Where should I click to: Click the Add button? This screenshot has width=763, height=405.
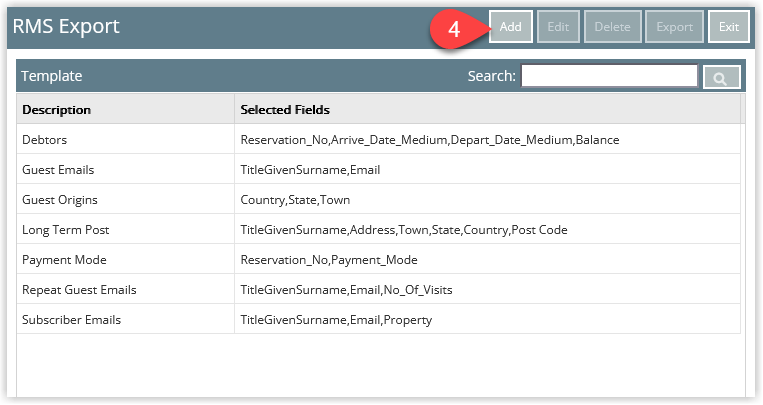510,27
